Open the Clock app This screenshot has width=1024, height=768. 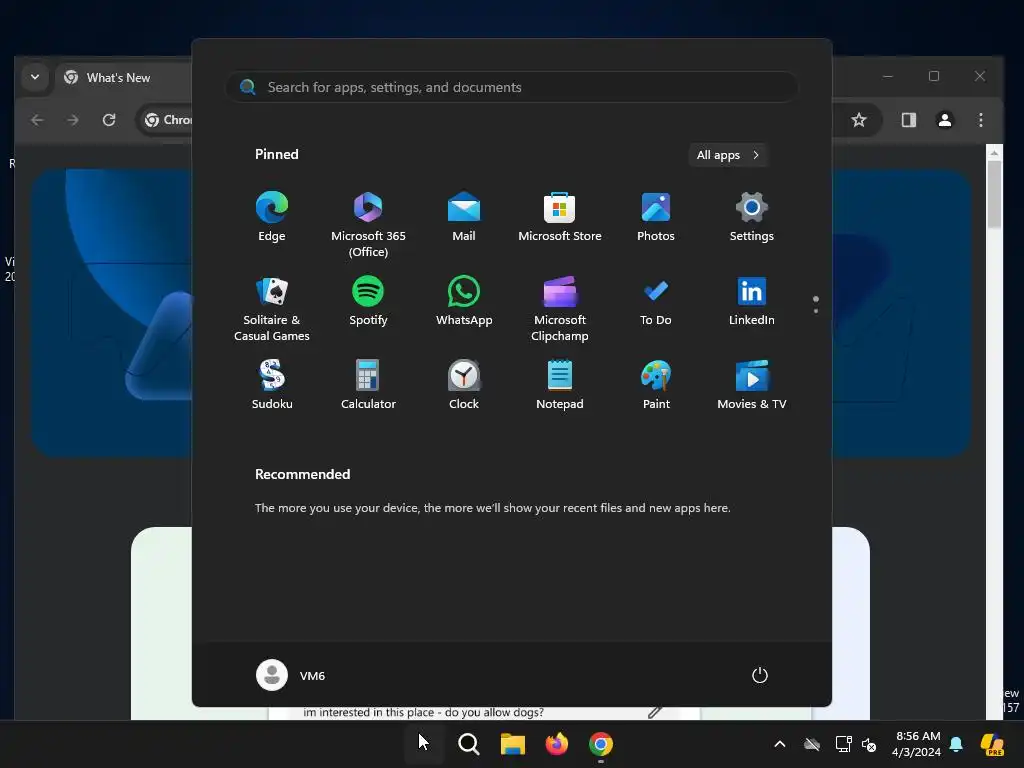(x=464, y=385)
